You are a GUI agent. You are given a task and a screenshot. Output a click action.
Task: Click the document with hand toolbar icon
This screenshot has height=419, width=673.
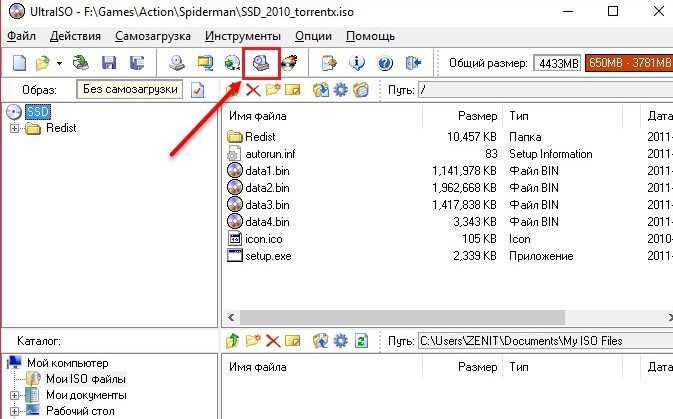pyautogui.click(x=329, y=63)
